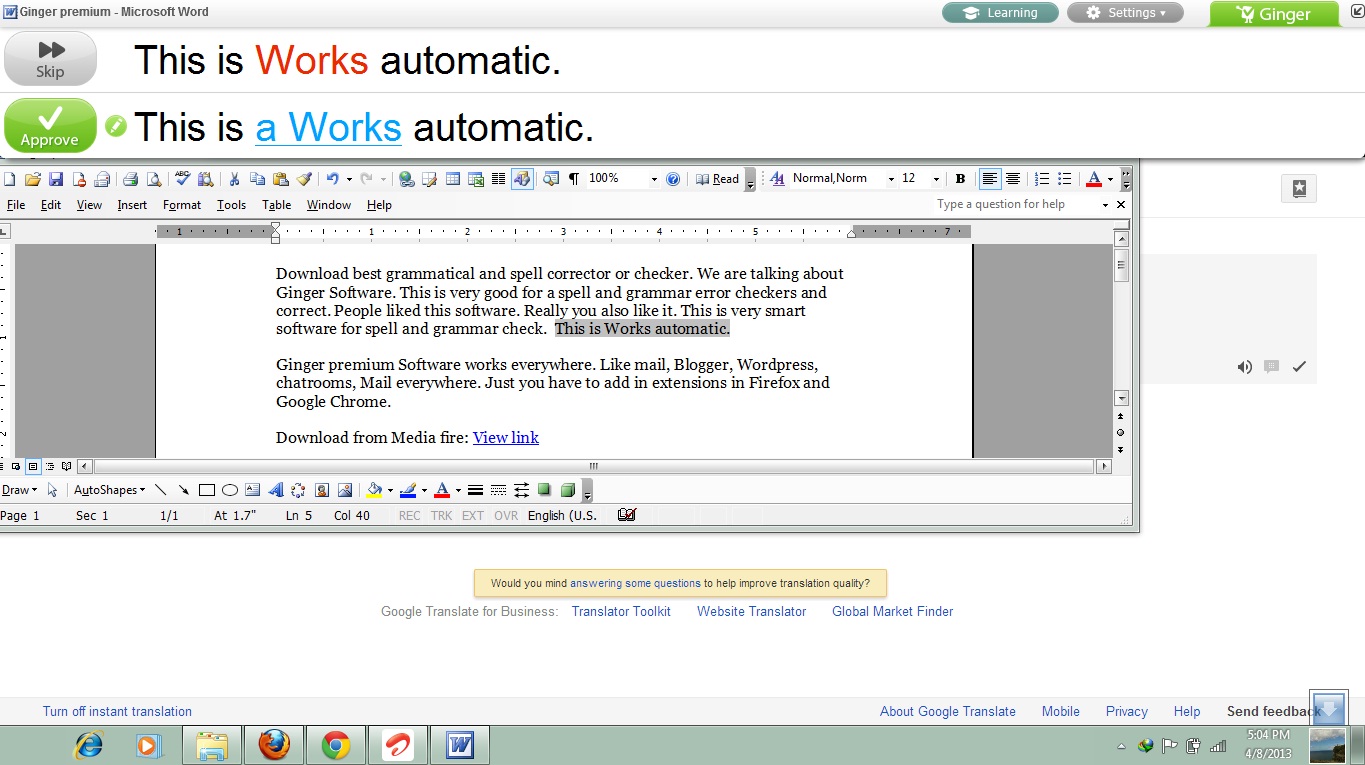1365x765 pixels.
Task: Insert a hyperlink using the globe icon
Action: (406, 179)
